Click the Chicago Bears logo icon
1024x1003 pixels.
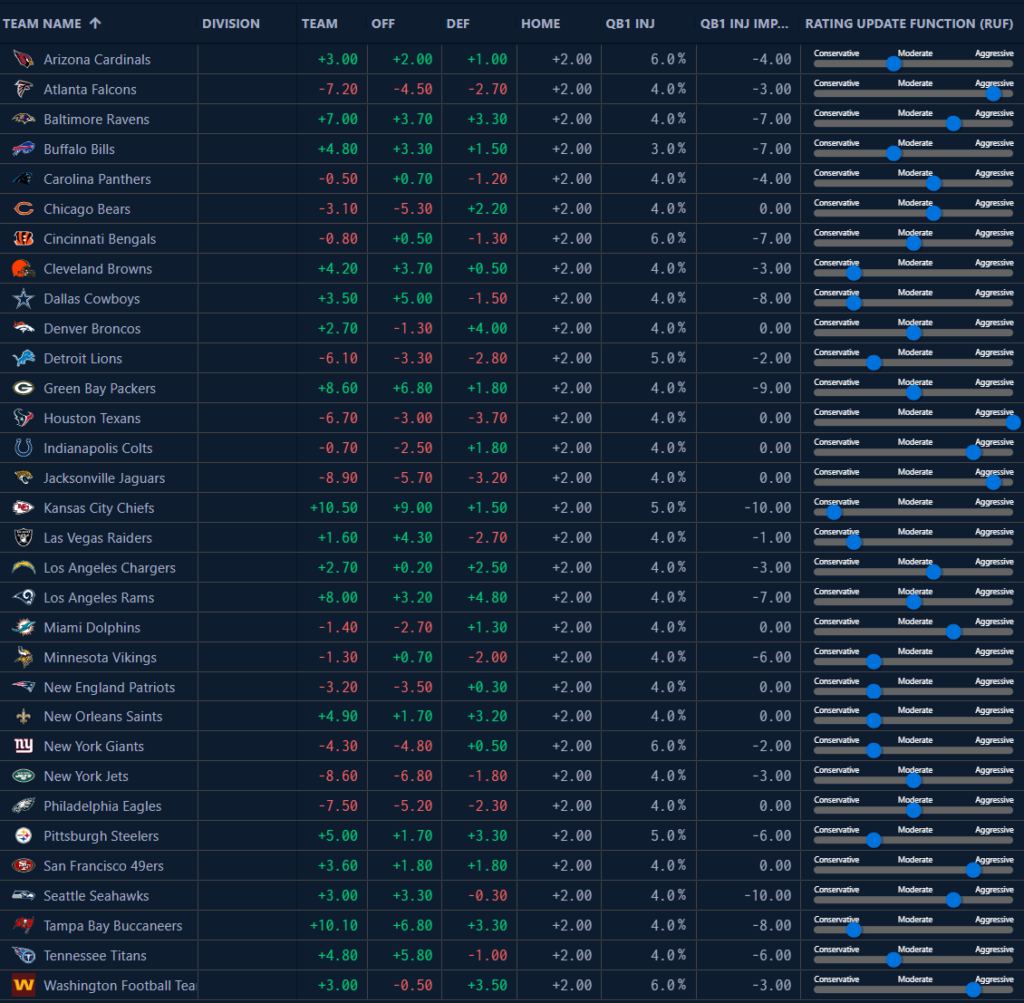tap(24, 209)
